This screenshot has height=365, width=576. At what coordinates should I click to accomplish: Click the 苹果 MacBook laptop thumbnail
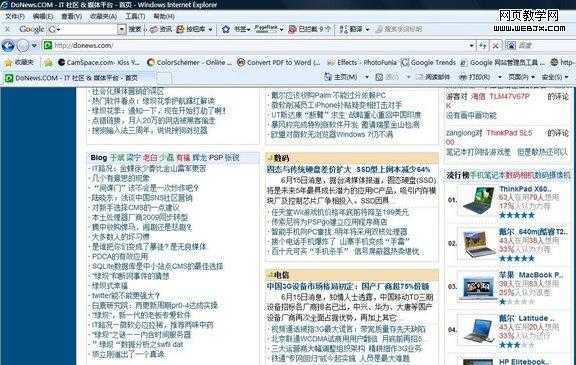pos(478,287)
